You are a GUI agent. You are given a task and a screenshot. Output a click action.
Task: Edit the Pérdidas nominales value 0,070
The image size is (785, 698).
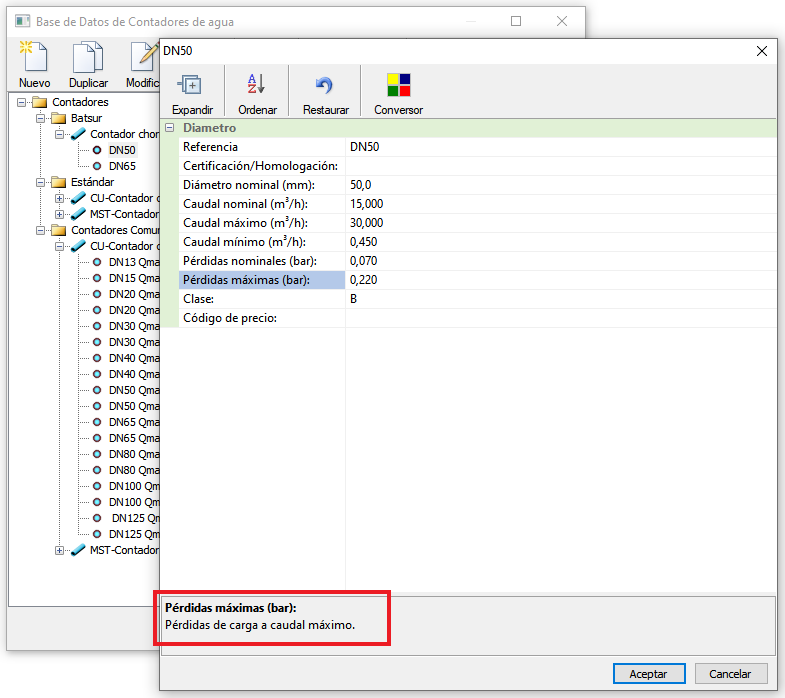[560, 261]
